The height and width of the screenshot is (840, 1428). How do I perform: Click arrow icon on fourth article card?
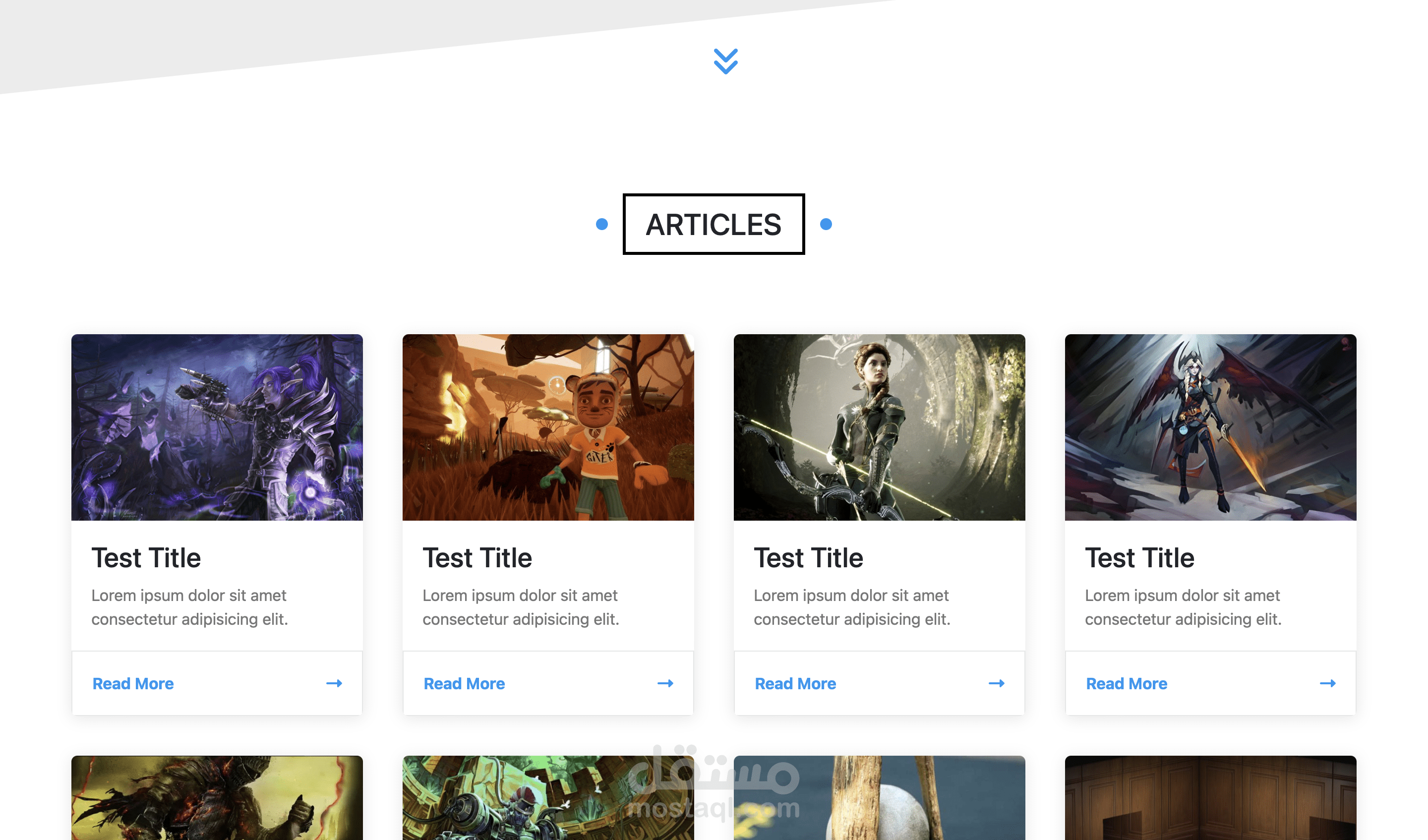[x=1327, y=684]
